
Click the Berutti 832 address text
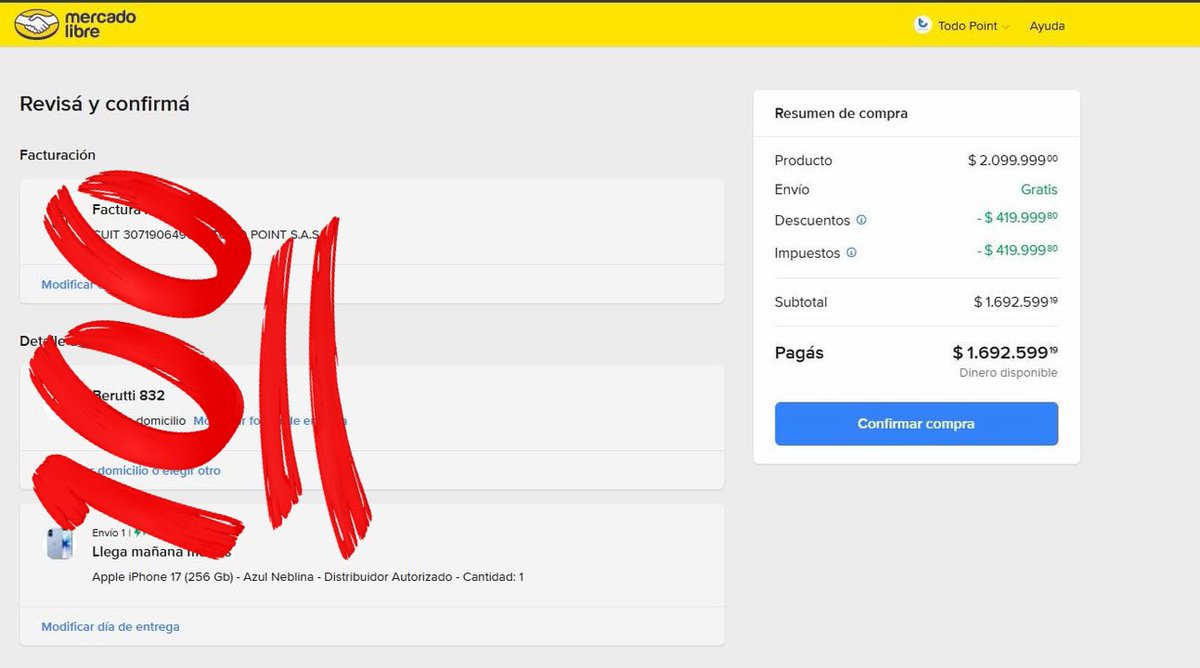(x=128, y=395)
